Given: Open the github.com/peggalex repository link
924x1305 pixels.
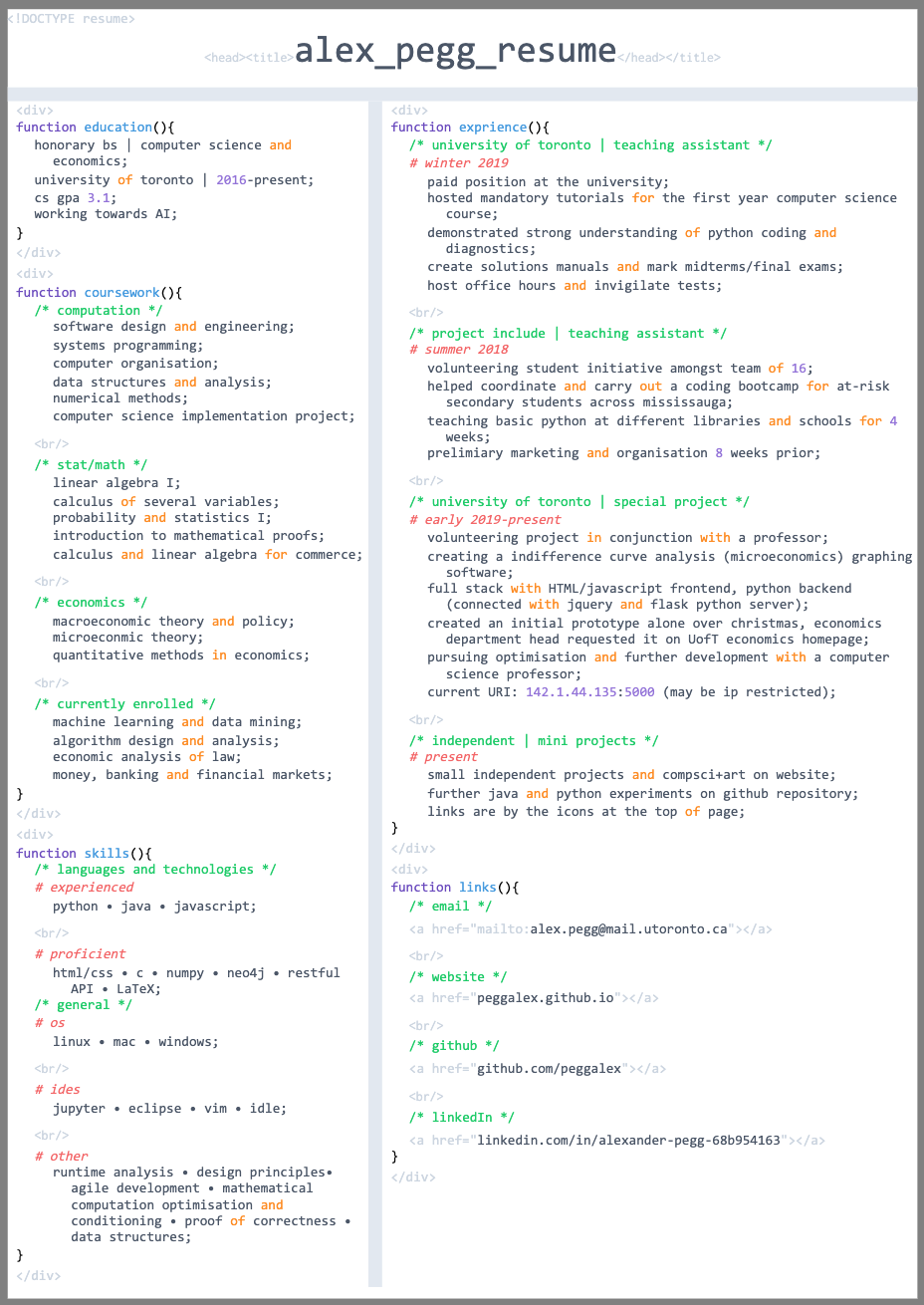Looking at the screenshot, I should pos(550,1069).
